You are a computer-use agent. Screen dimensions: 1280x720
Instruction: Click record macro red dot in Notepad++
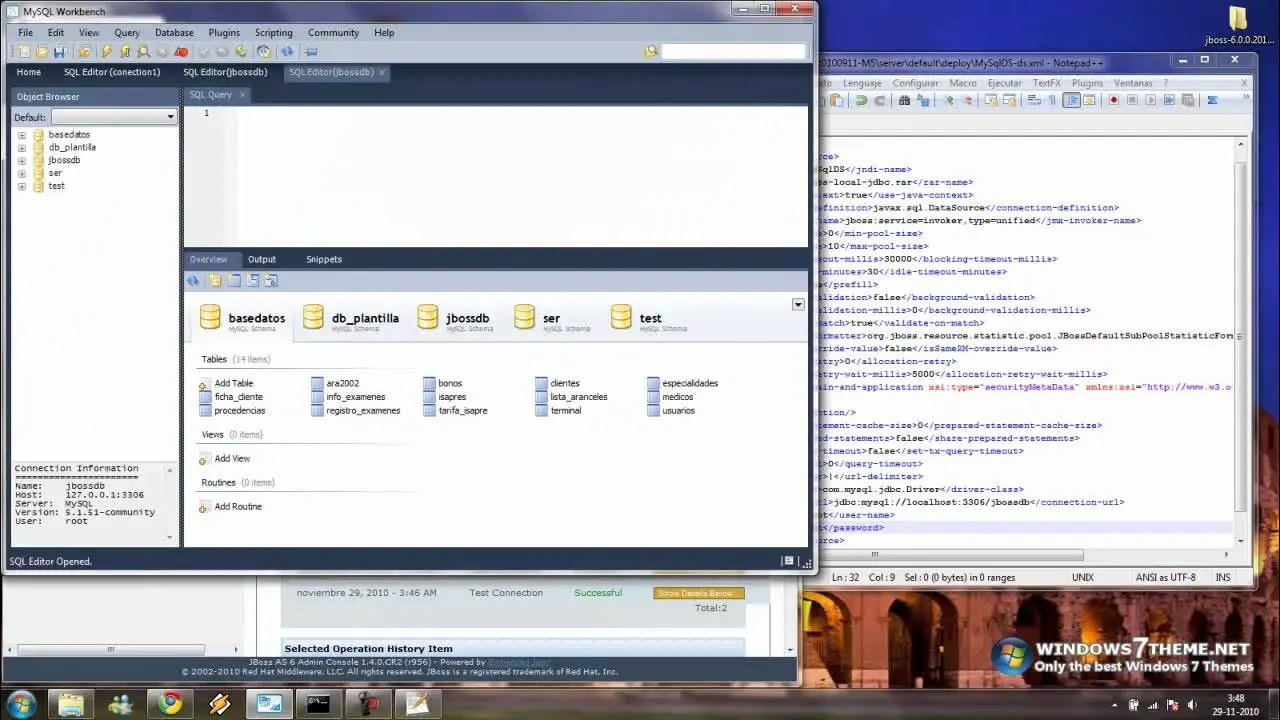(1114, 100)
